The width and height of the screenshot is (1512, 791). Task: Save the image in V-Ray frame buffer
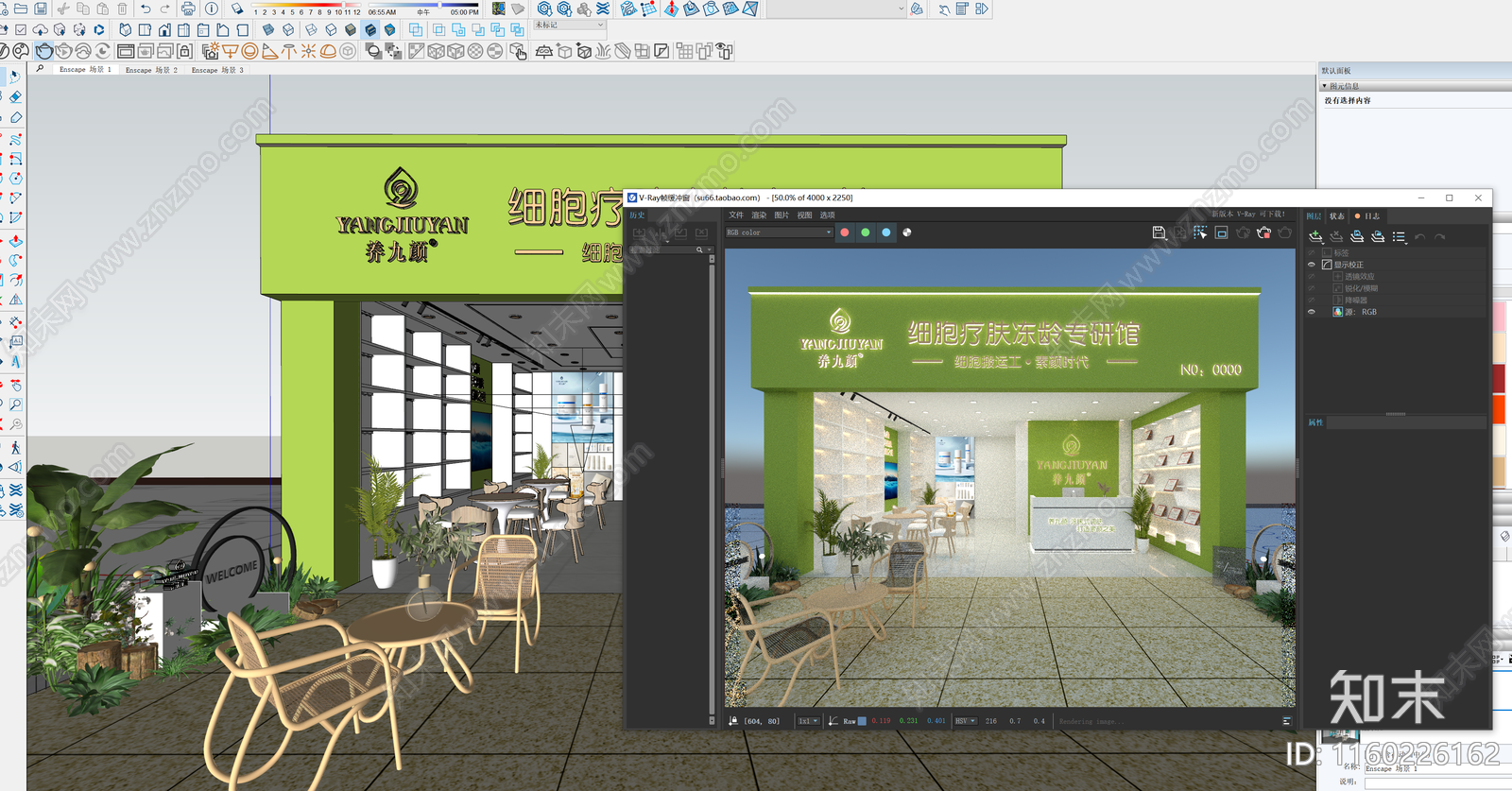tap(1159, 232)
